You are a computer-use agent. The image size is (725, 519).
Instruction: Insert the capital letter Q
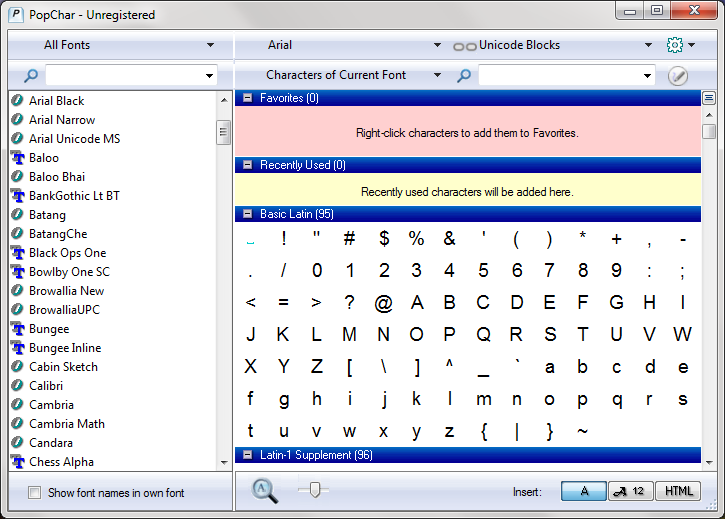[x=483, y=334]
